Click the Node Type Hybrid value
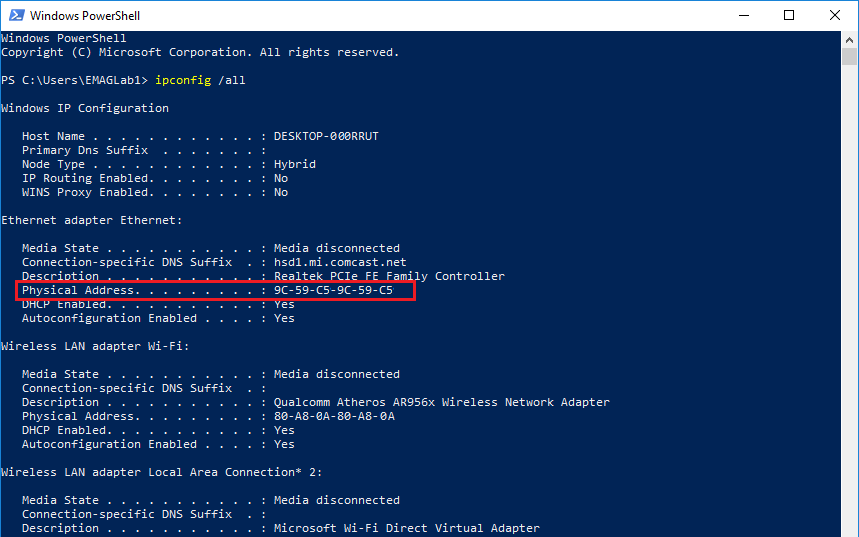 coord(294,164)
